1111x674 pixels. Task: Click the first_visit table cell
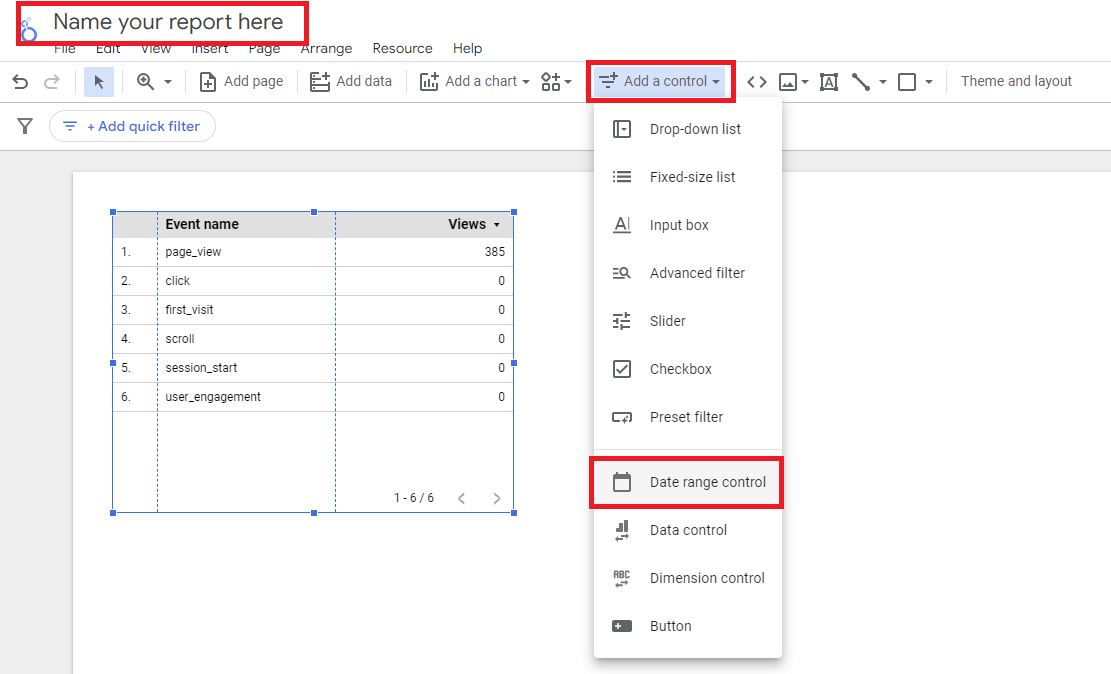tap(189, 310)
